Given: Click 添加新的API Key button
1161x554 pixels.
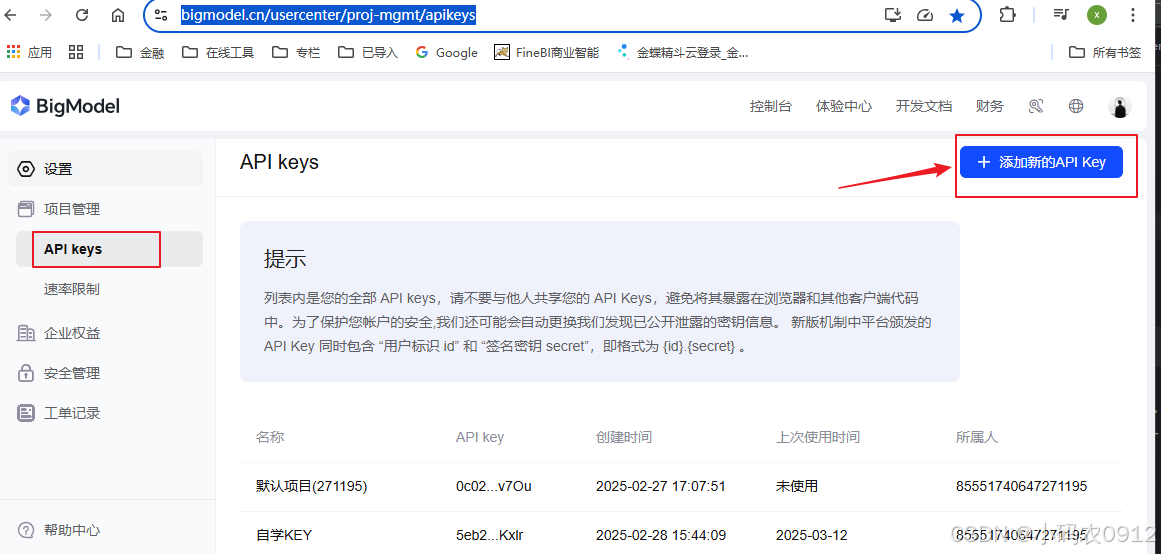Looking at the screenshot, I should (1041, 162).
